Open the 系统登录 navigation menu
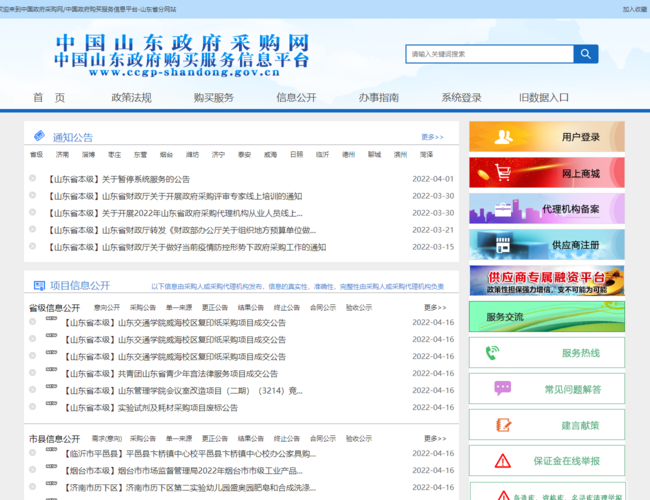This screenshot has height=500, width=650. tap(461, 97)
